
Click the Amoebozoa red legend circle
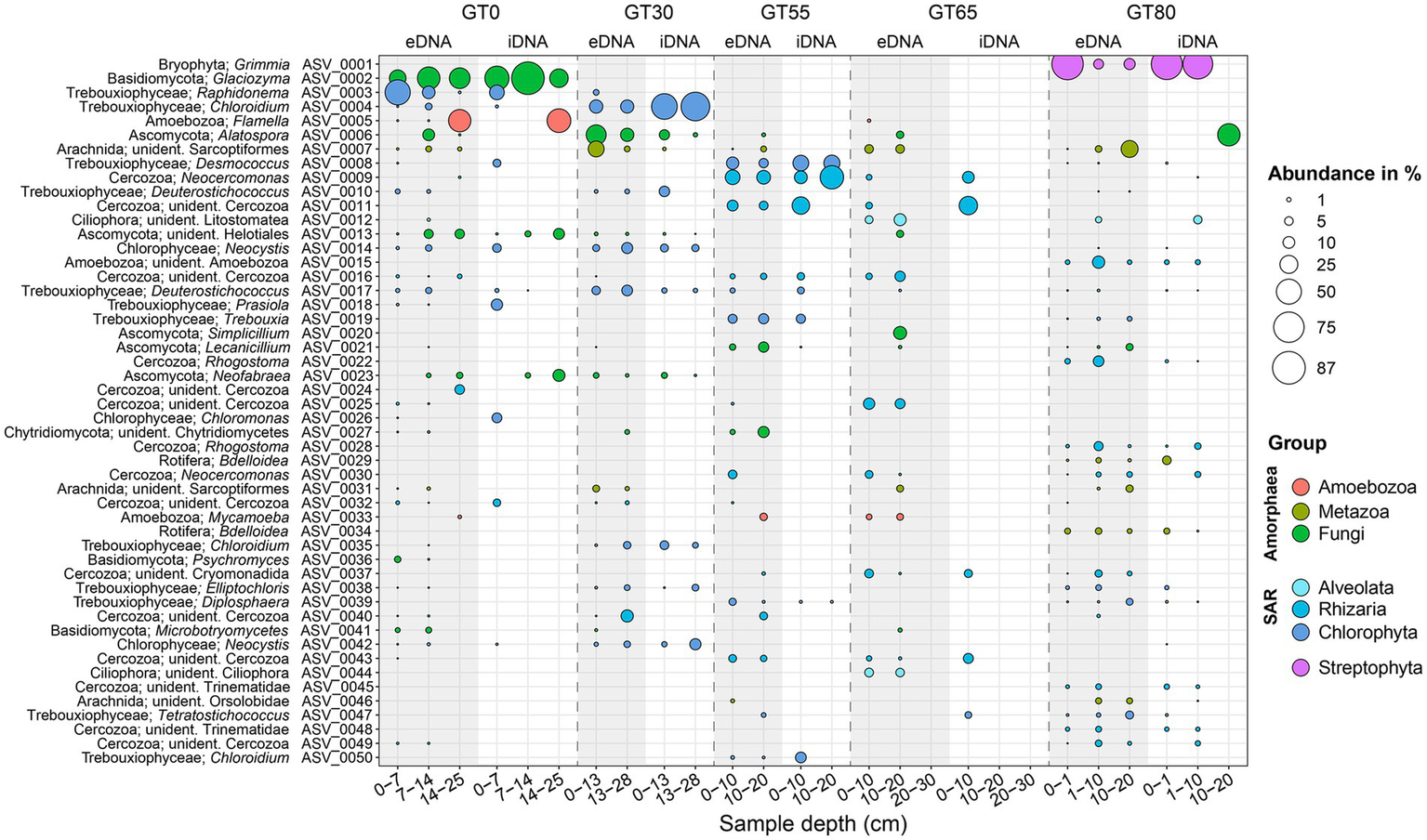click(1301, 487)
